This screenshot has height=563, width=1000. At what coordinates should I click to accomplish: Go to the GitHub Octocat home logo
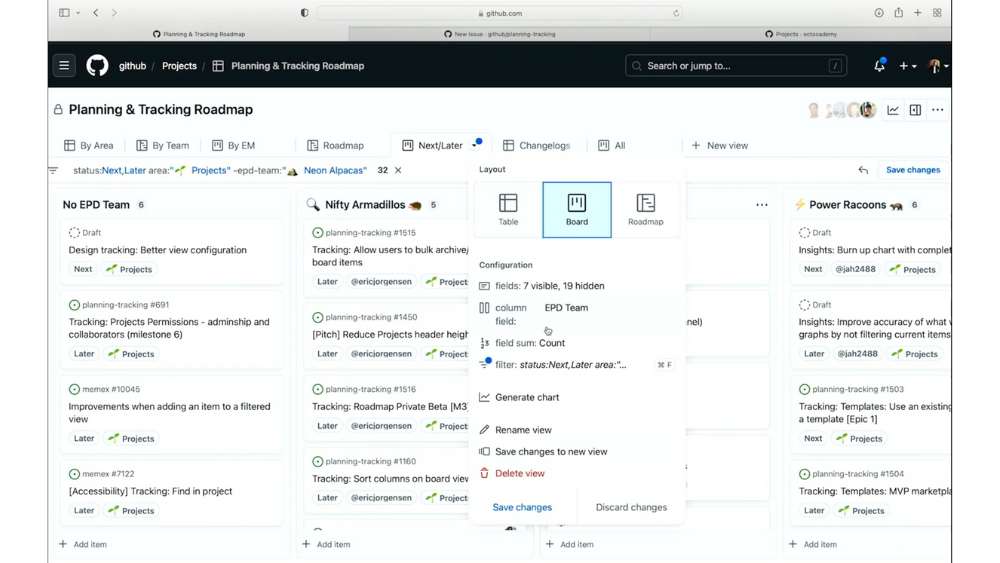pyautogui.click(x=97, y=66)
